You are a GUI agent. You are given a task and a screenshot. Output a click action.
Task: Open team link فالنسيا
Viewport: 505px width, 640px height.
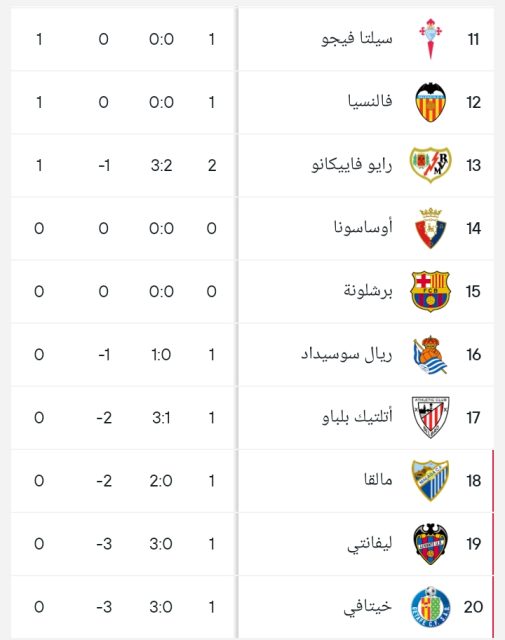click(370, 101)
